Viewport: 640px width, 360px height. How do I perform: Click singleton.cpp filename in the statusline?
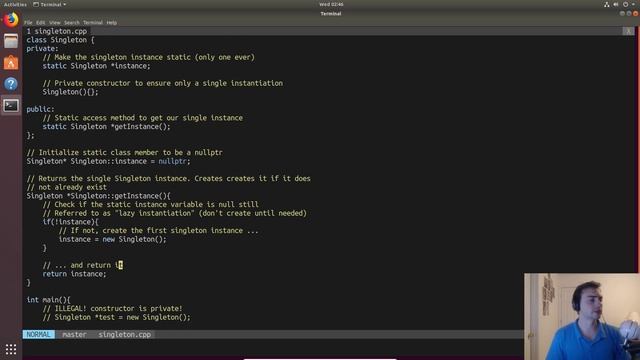[124, 334]
